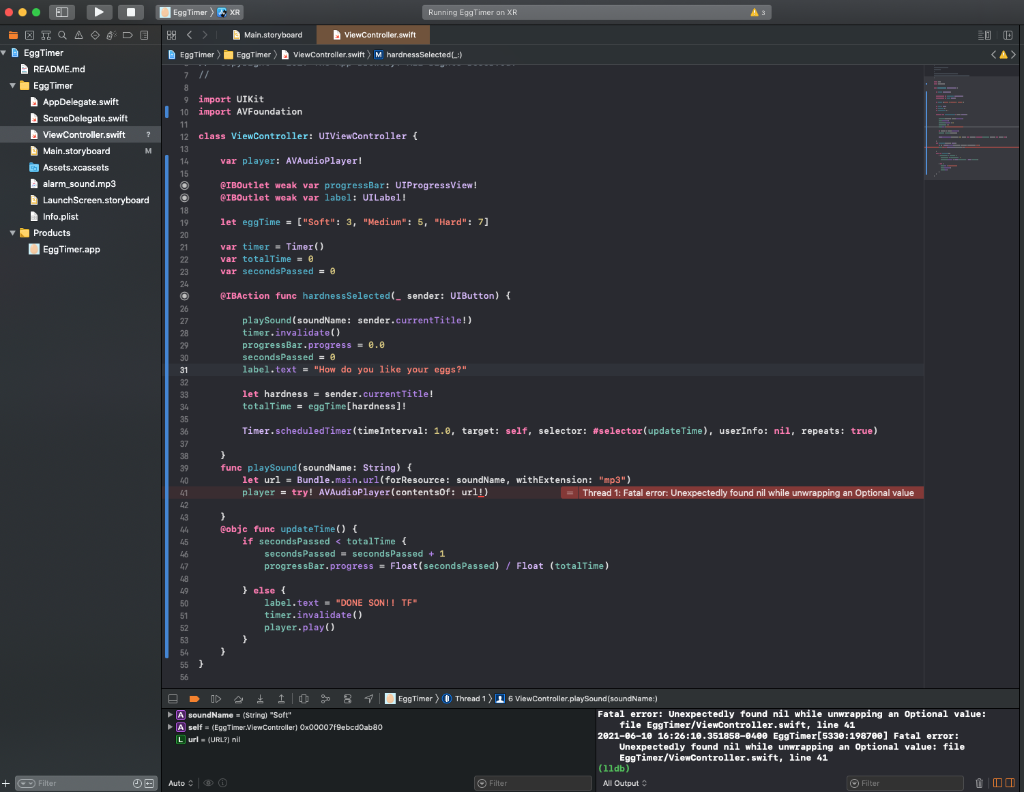Select Info.plist in navigator
The width and height of the screenshot is (1024, 792).
pos(54,217)
